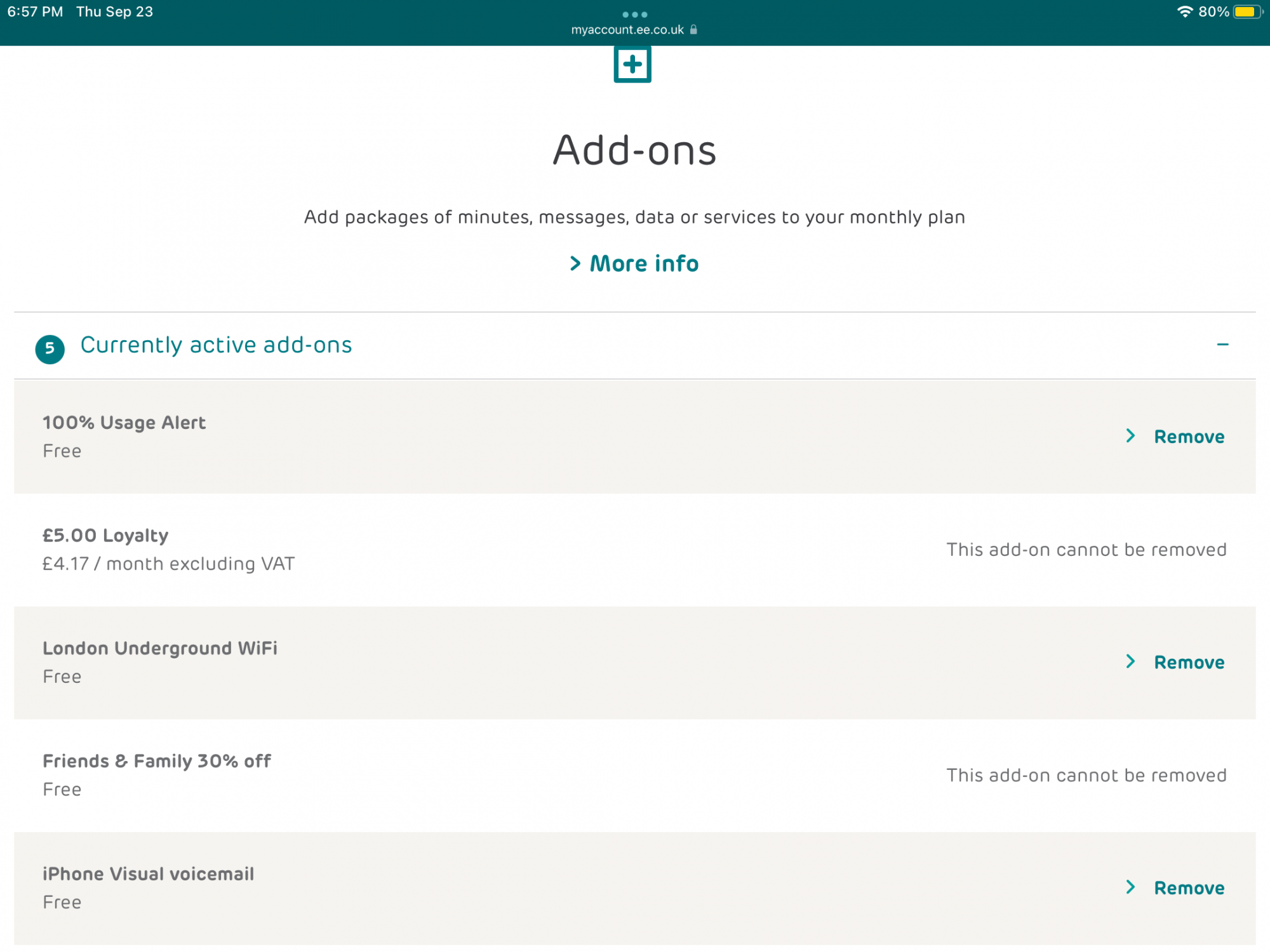This screenshot has width=1270, height=952.
Task: Remove the iPhone Visual voicemail add-on
Action: (1189, 888)
